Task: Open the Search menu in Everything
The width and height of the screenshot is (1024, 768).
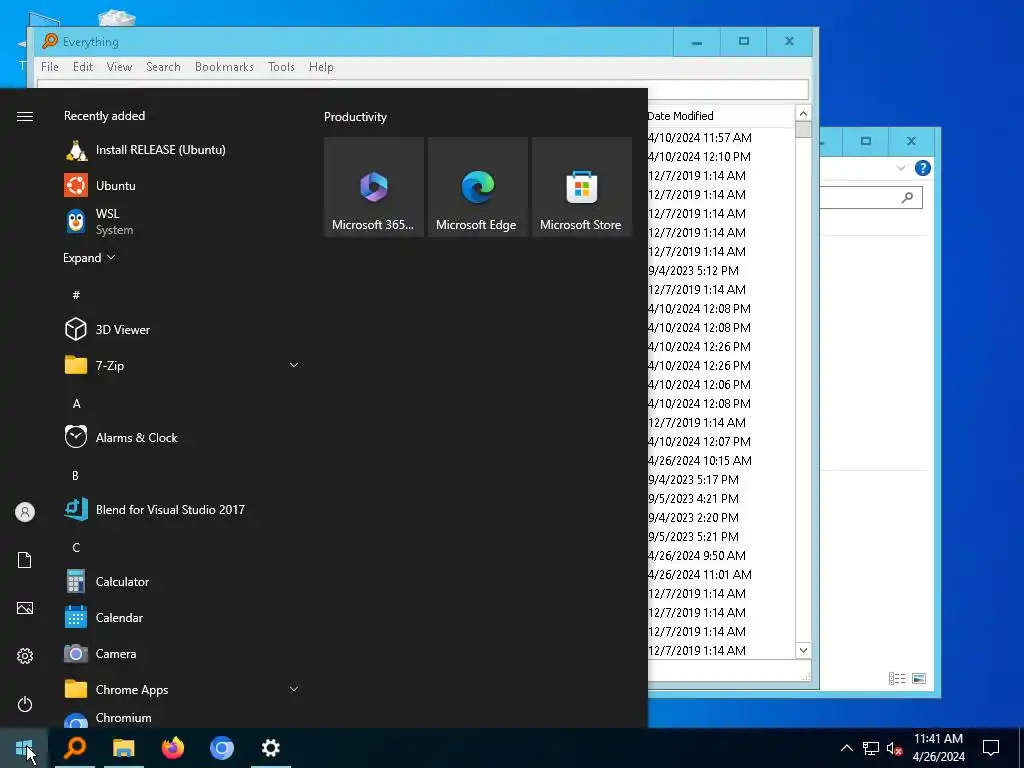Action: pos(163,67)
